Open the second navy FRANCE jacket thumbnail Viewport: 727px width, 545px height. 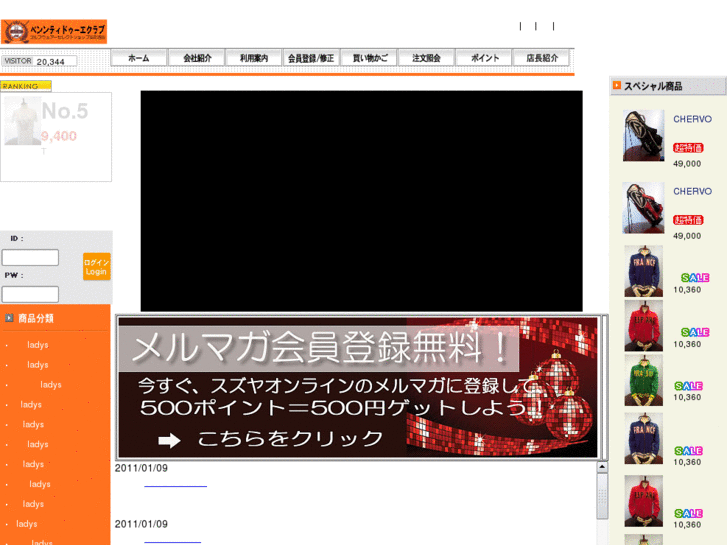click(644, 438)
